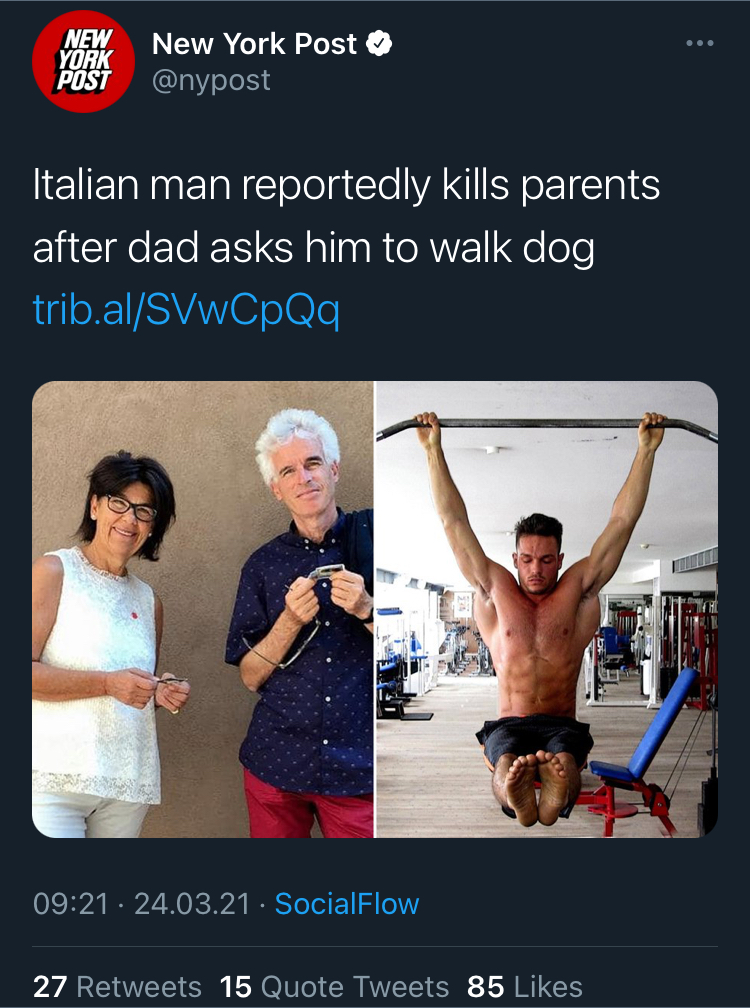Follow the trib.al/SVwCpQq article link

(x=186, y=310)
